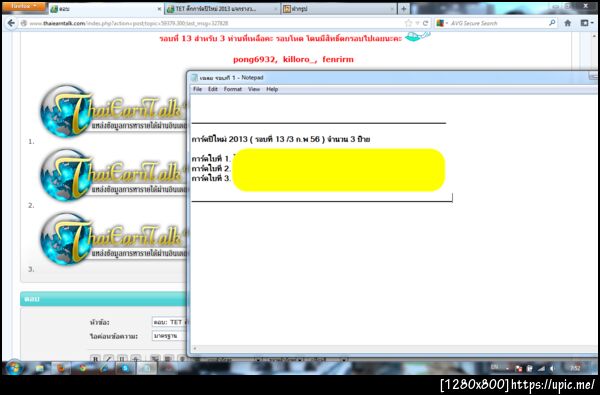Viewport: 600px width, 395px height.
Task: Click the 'หัวข้อ' subject input field
Action: pos(170,322)
